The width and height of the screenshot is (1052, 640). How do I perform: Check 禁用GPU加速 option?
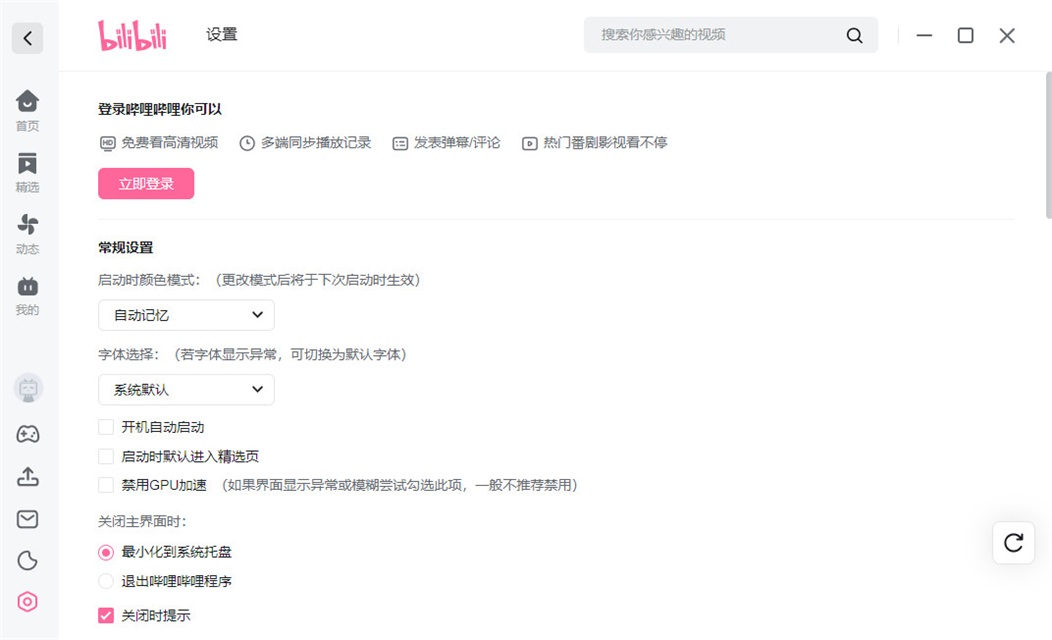[106, 485]
